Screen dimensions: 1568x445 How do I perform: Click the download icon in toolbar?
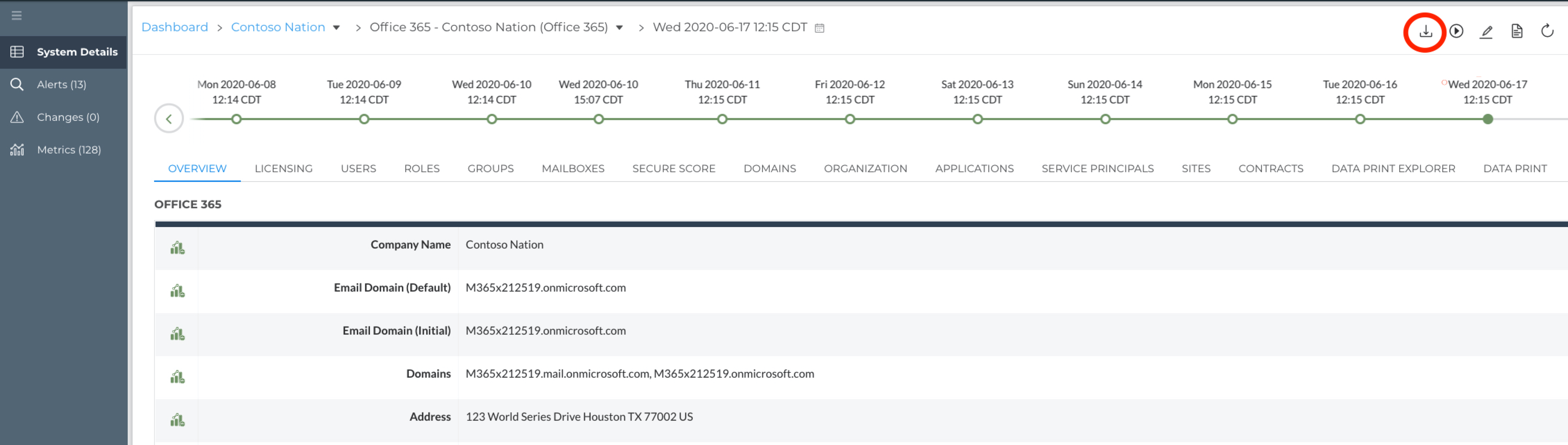click(x=1425, y=31)
